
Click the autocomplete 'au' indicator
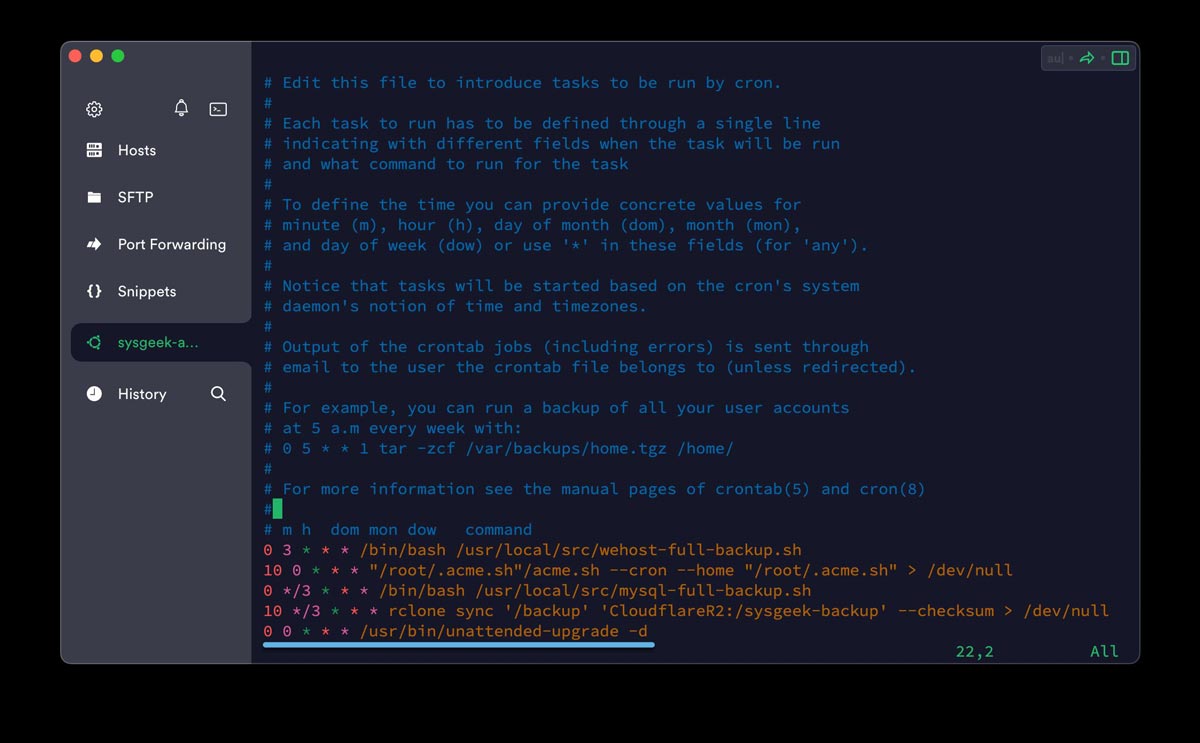[x=1055, y=58]
